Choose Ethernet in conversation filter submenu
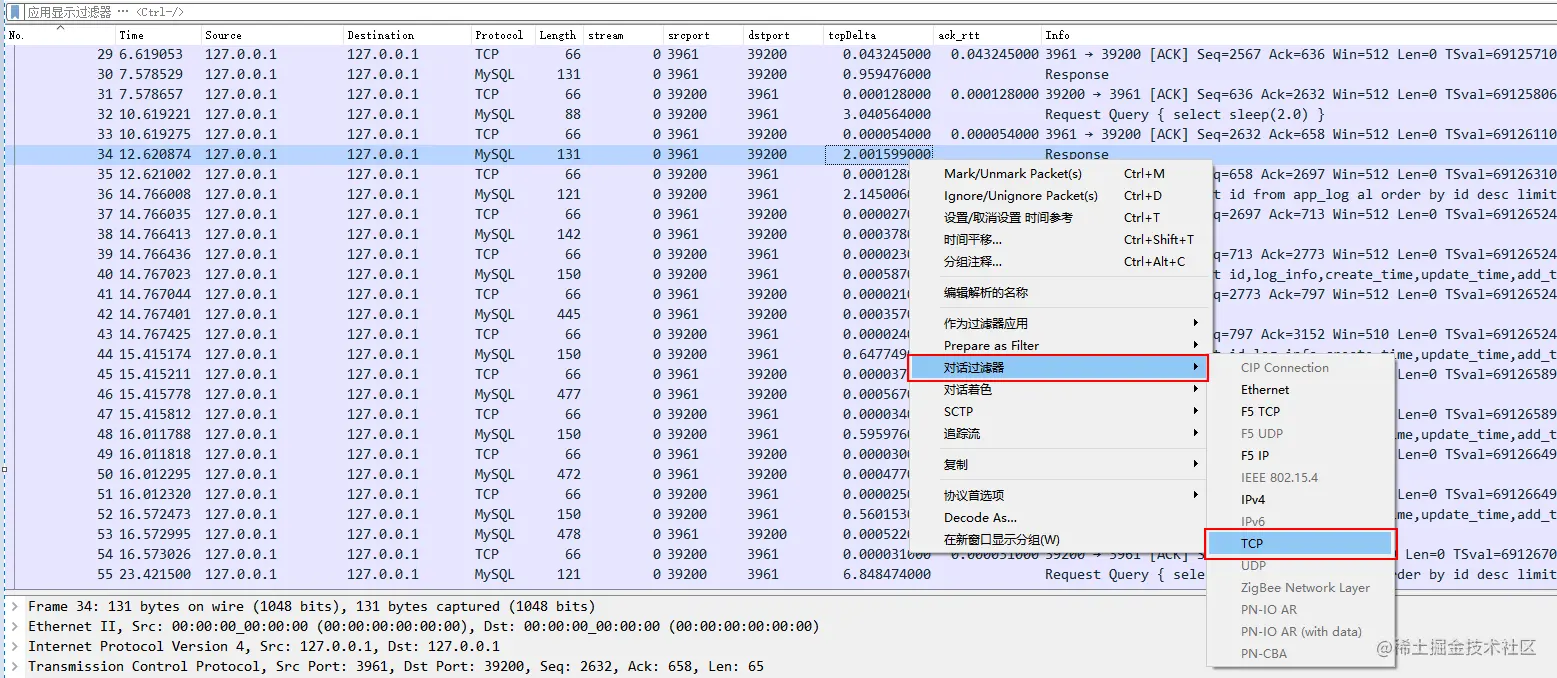The height and width of the screenshot is (678, 1557). coord(1300,390)
